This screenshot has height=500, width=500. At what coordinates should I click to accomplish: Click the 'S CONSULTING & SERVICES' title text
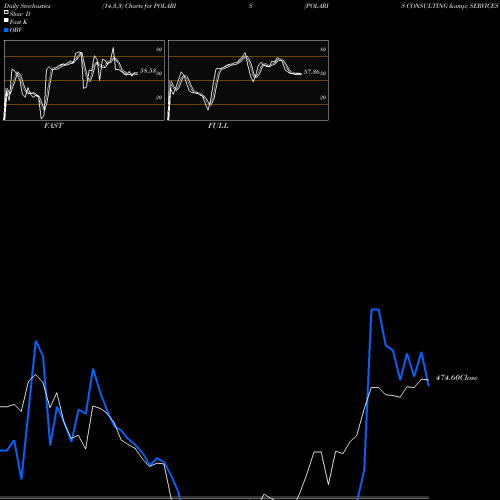450,6
